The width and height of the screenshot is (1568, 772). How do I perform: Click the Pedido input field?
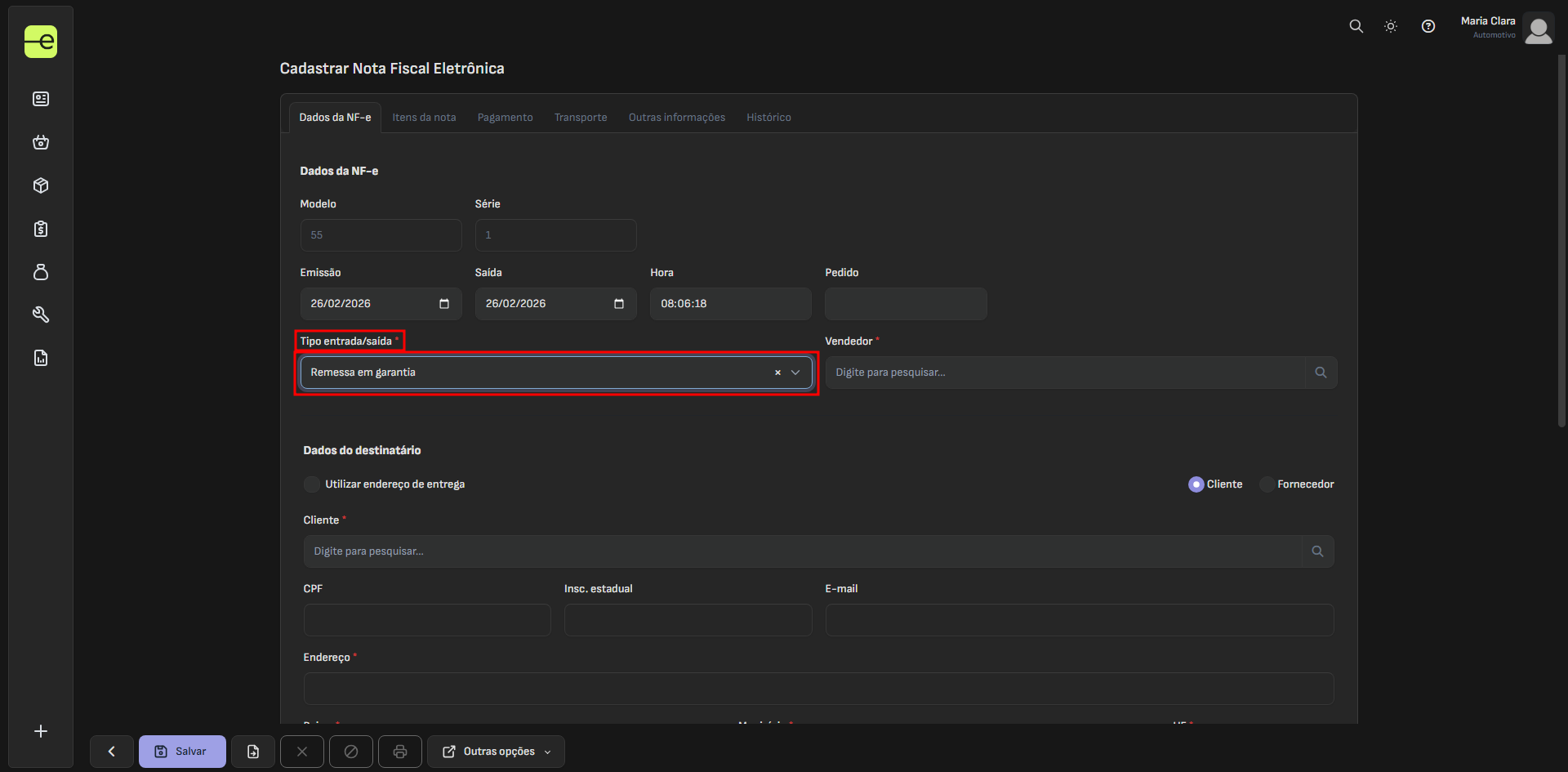coord(905,304)
